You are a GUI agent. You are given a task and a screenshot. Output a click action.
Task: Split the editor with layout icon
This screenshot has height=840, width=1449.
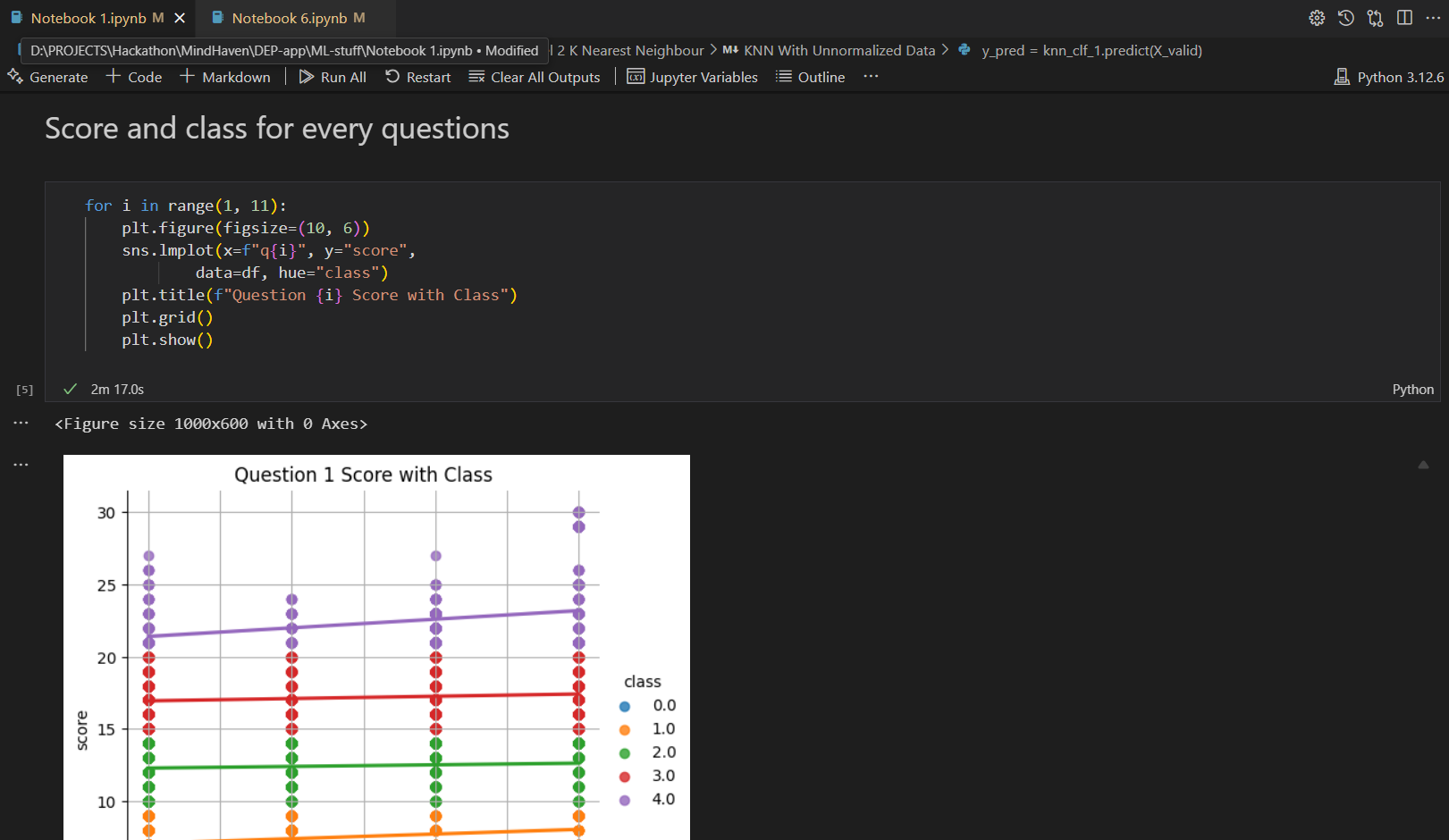[x=1405, y=18]
